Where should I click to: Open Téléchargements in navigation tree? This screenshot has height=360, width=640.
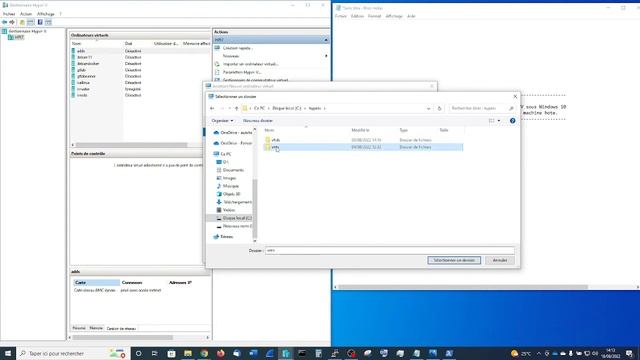coord(234,202)
